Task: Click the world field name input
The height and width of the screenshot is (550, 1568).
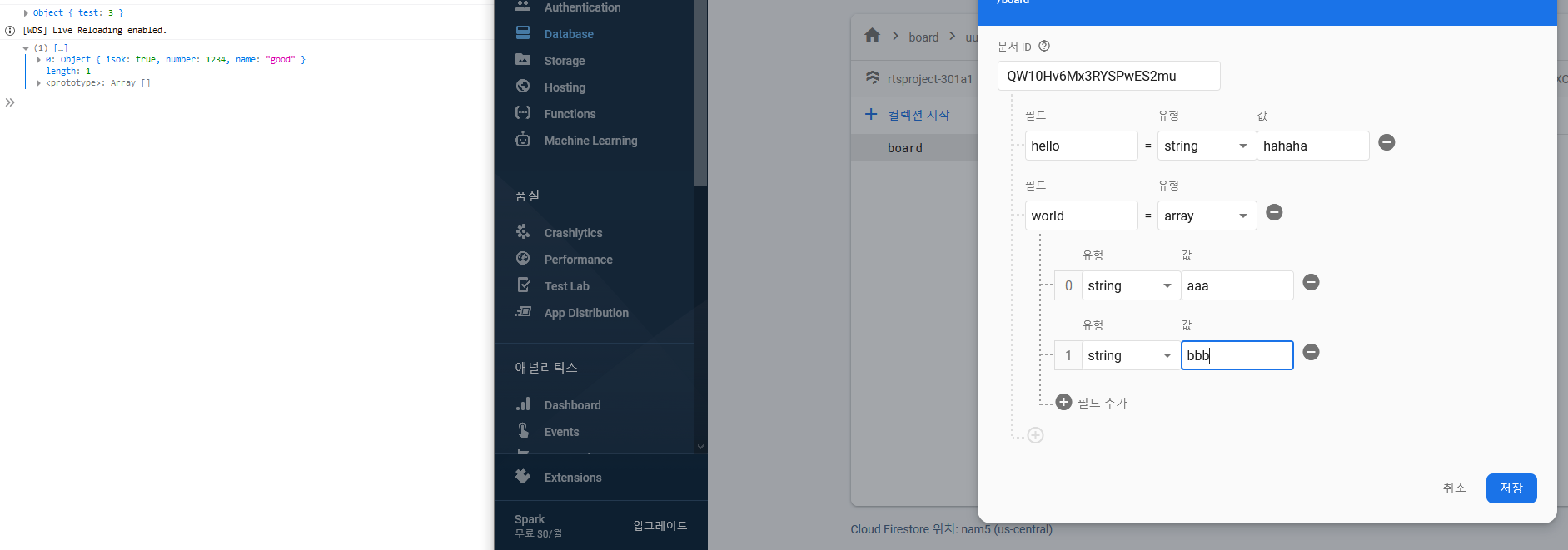Action: click(1081, 216)
